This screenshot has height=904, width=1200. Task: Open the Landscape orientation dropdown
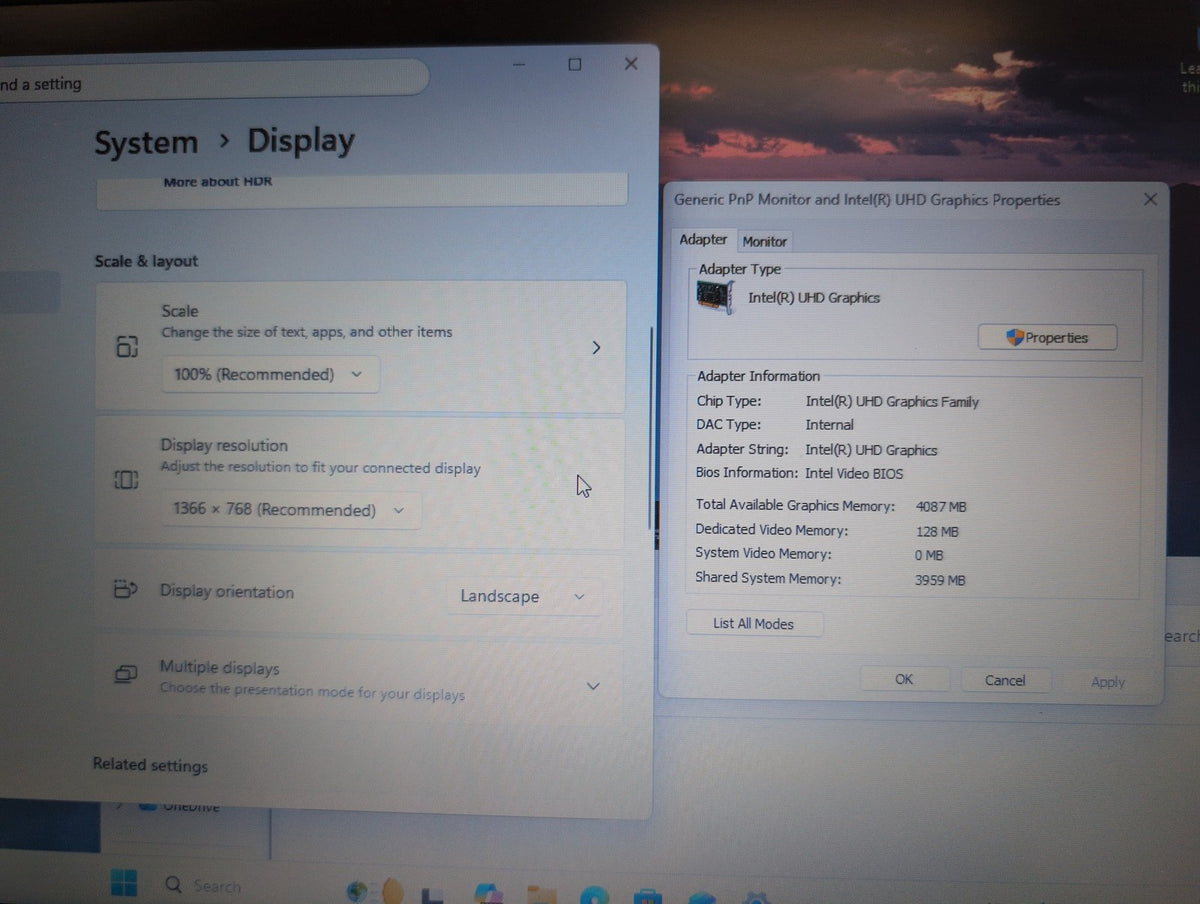point(524,596)
